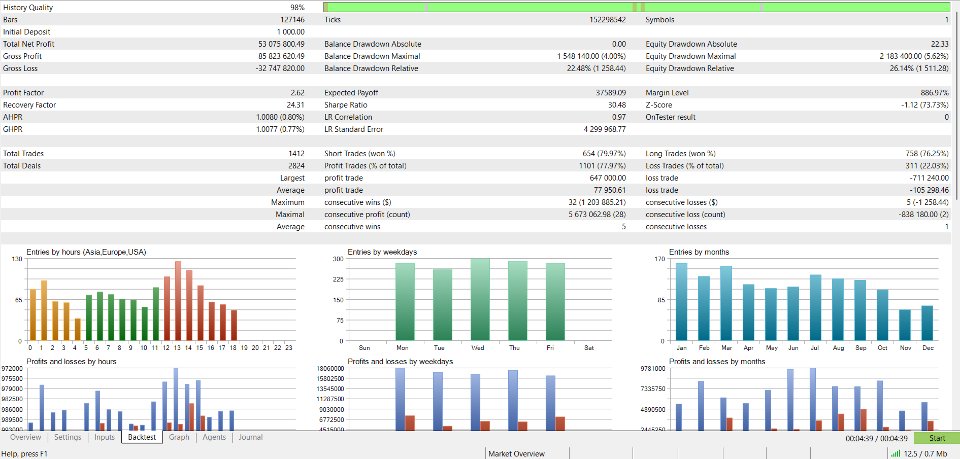Select the Profit Factor value 2.62
The height and width of the screenshot is (459, 960).
point(298,93)
